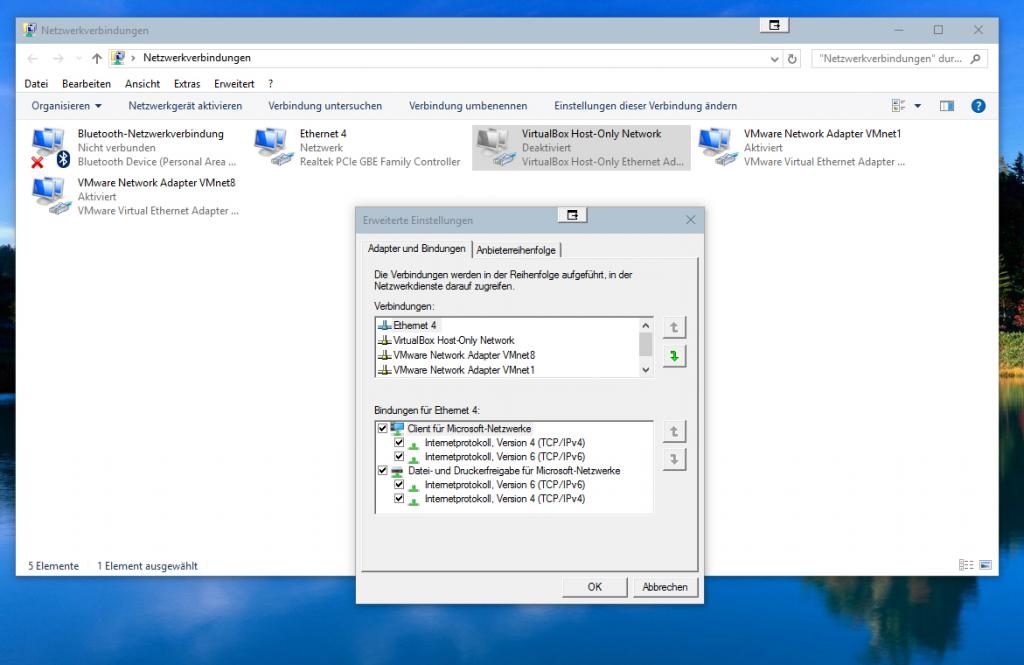
Task: Select the Ethernet 4 adapter icon
Action: [273, 146]
